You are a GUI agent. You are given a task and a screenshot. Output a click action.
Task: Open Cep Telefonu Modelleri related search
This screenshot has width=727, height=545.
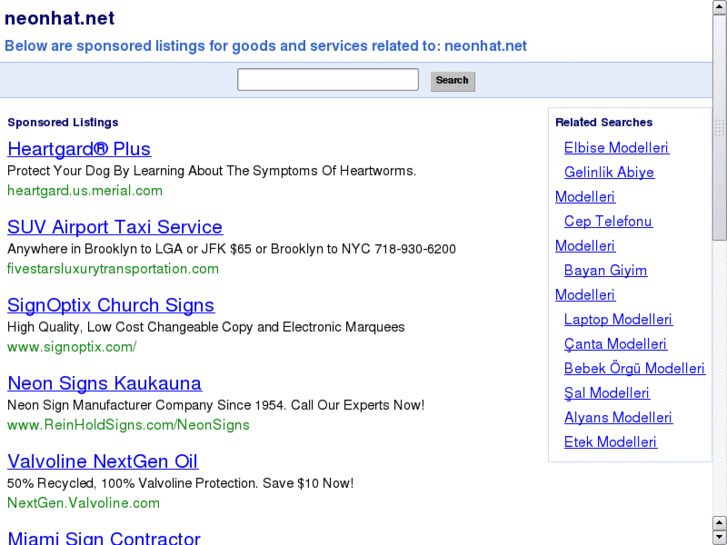[608, 221]
